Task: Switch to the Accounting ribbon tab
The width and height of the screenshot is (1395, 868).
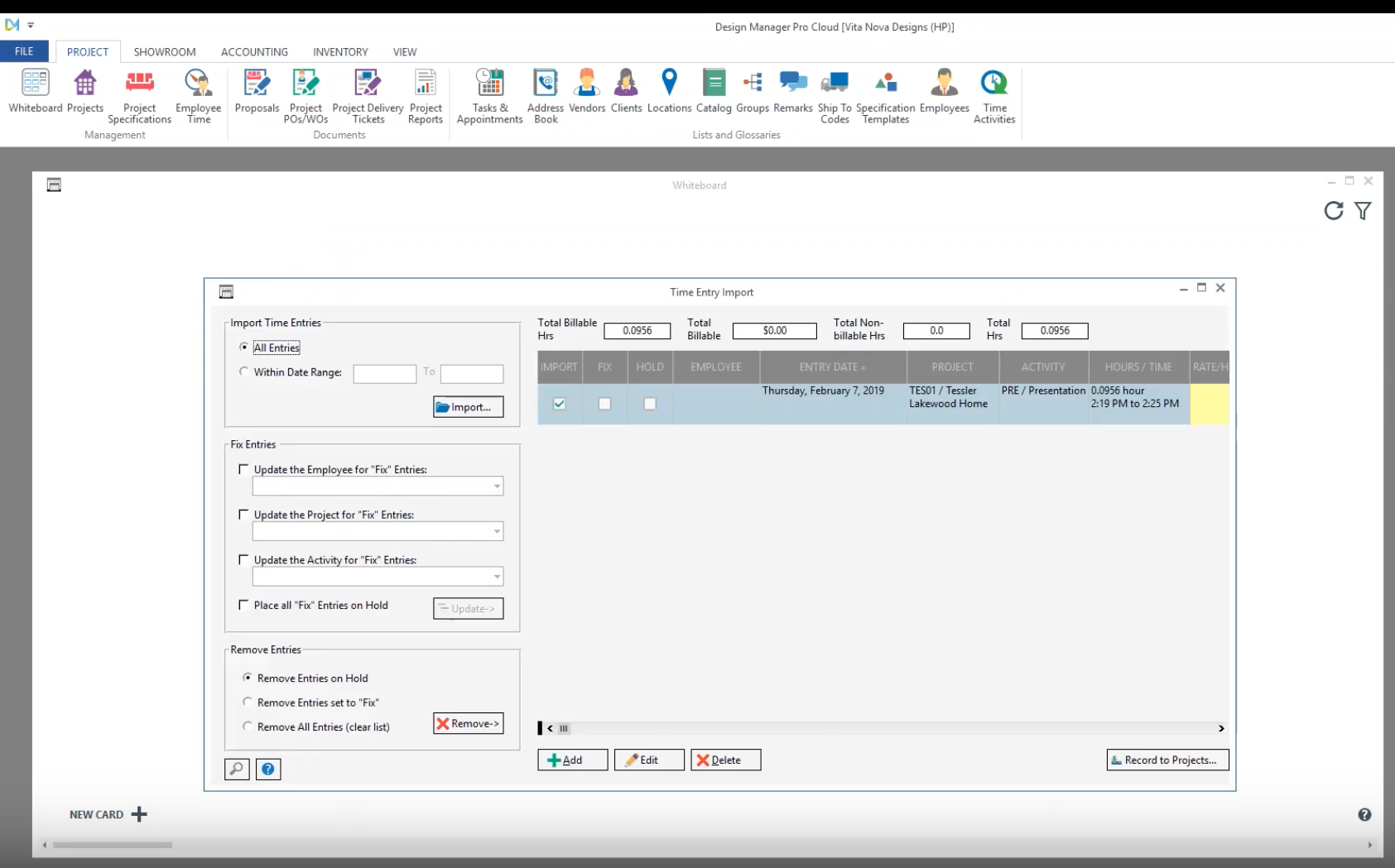Action: [254, 51]
